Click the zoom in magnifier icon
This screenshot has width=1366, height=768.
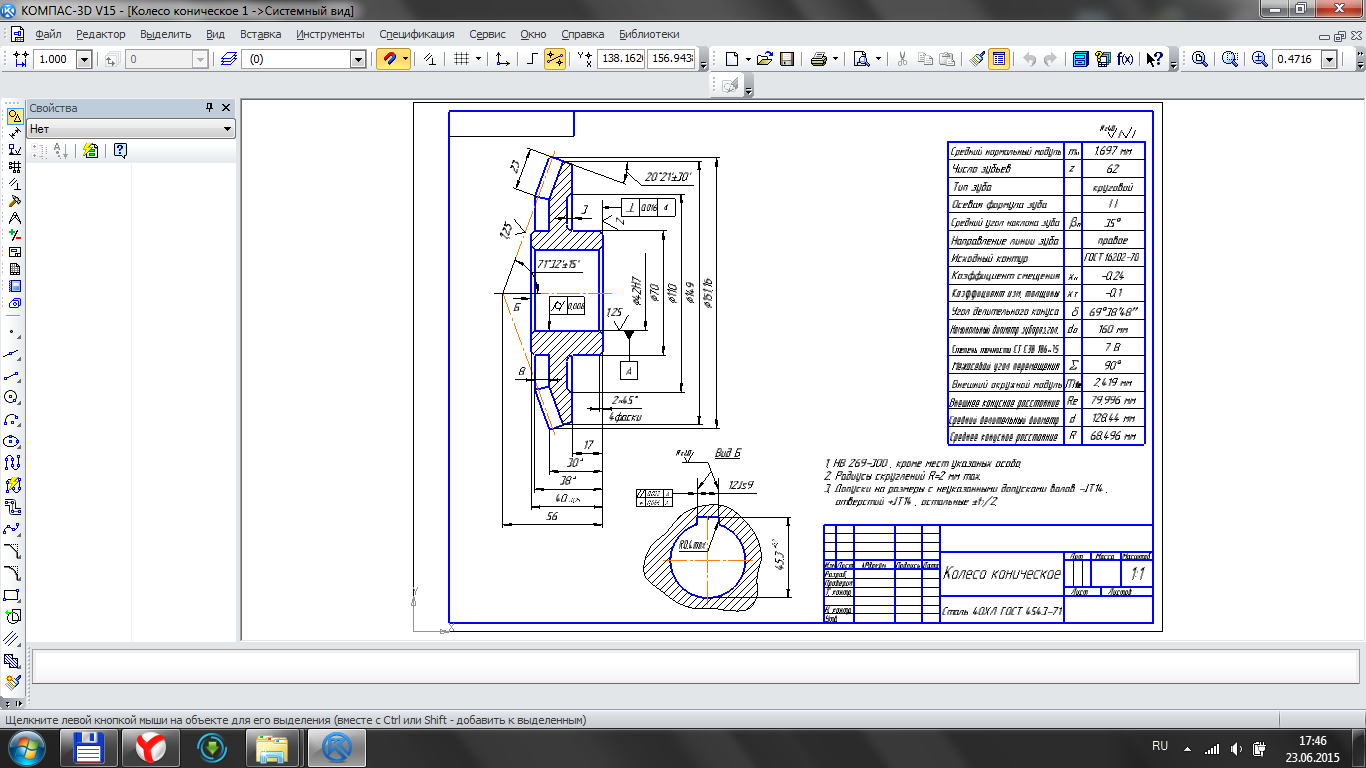[1260, 59]
